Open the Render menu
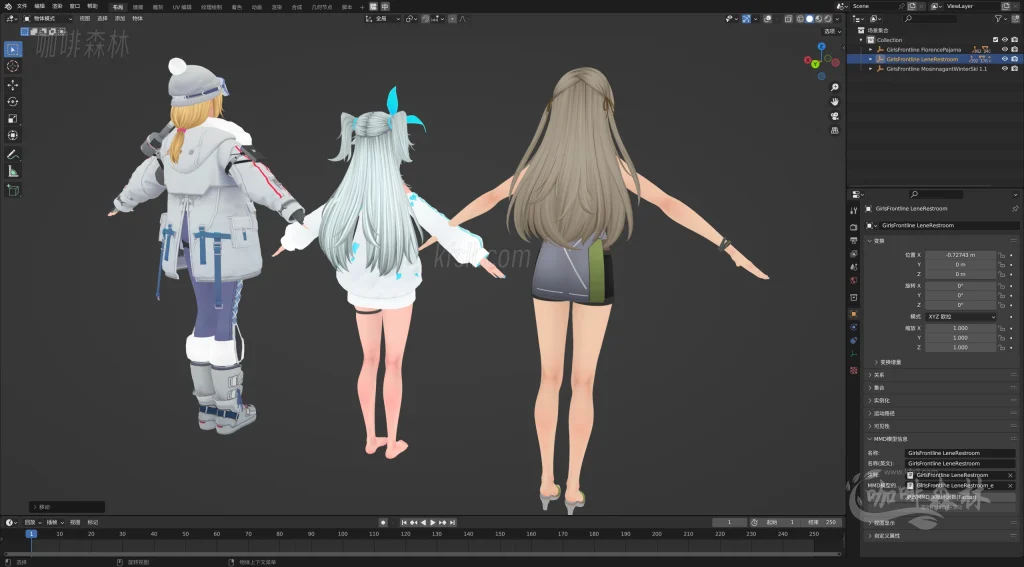The image size is (1024, 567). tap(57, 7)
